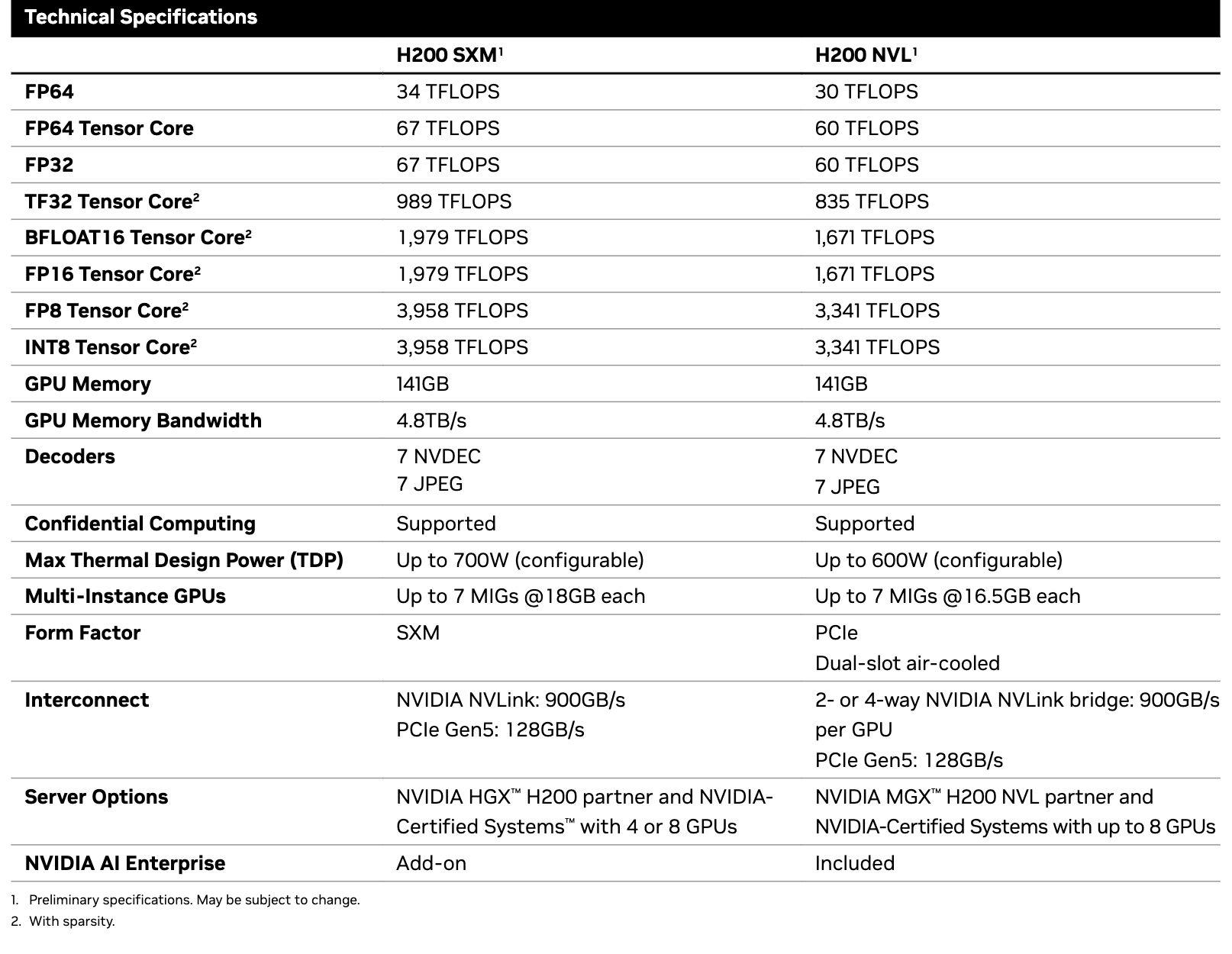The height and width of the screenshot is (954, 1232).
Task: Click the GPU Memory Bandwidth label
Action: [144, 421]
